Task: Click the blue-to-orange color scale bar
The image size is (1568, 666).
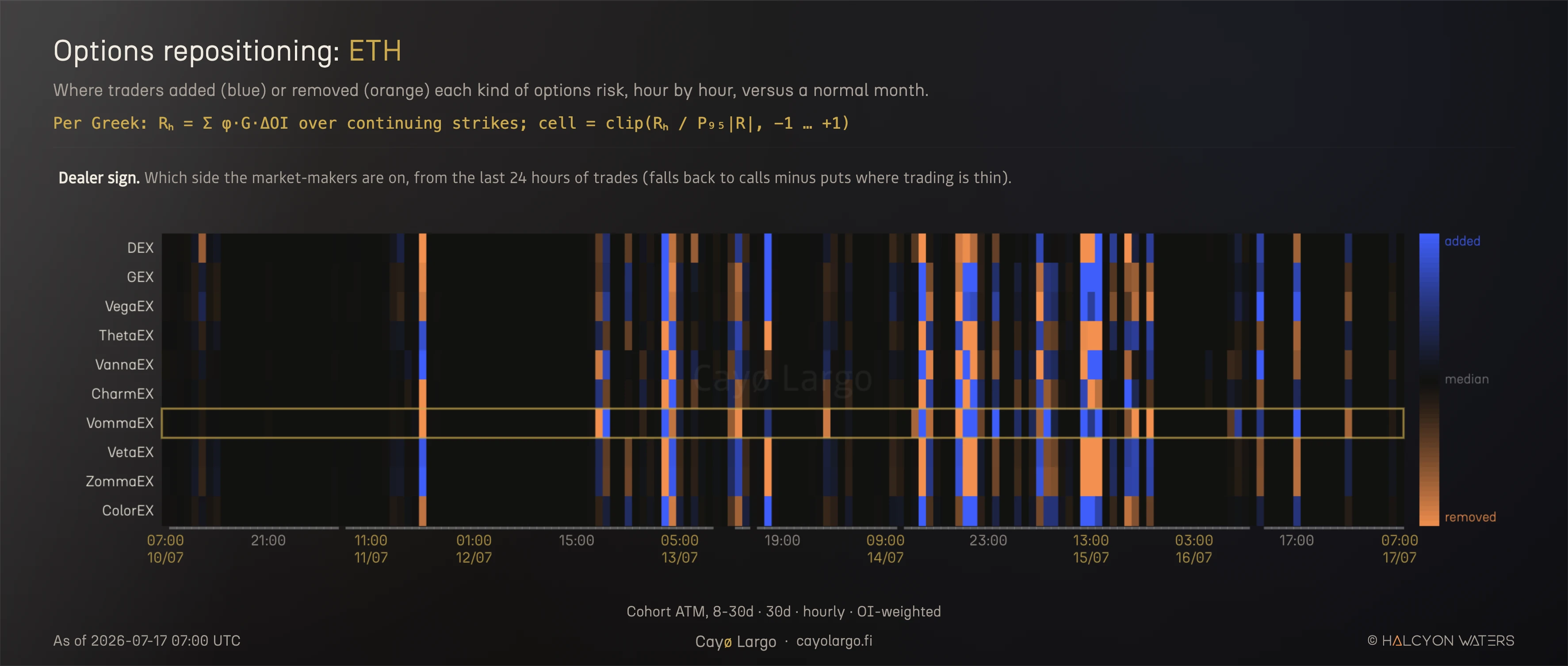Action: (1429, 379)
